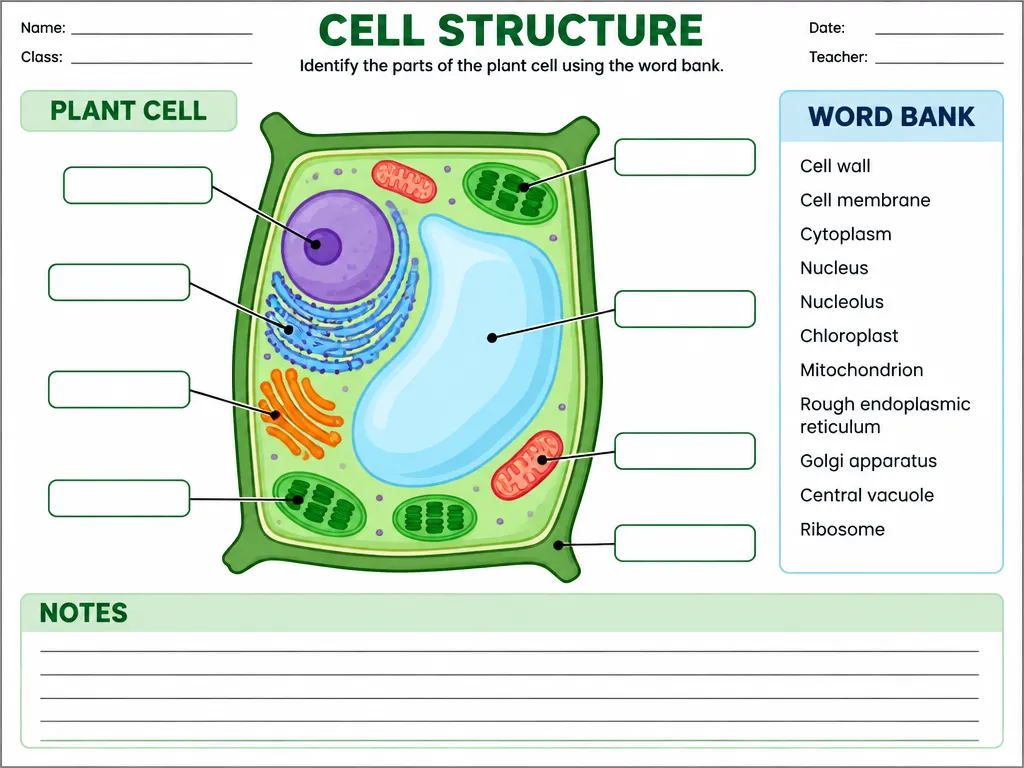Select "Rough endoplasmic reticulum" in the word bank
This screenshot has height=768, width=1024.
click(x=885, y=415)
